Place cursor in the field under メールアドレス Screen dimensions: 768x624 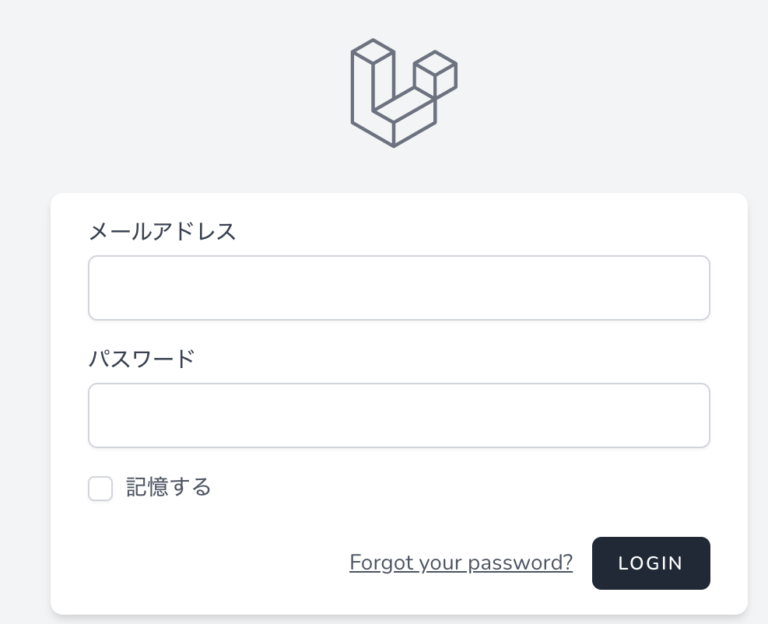tap(399, 288)
